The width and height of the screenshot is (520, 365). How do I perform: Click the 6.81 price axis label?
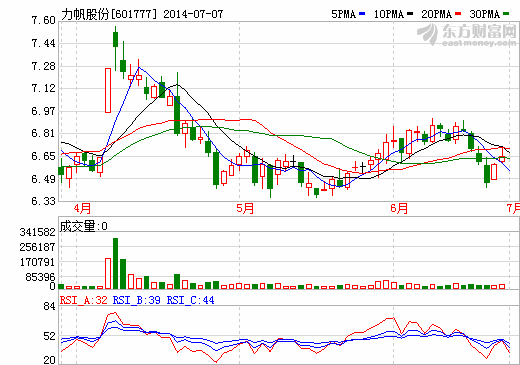(43, 134)
